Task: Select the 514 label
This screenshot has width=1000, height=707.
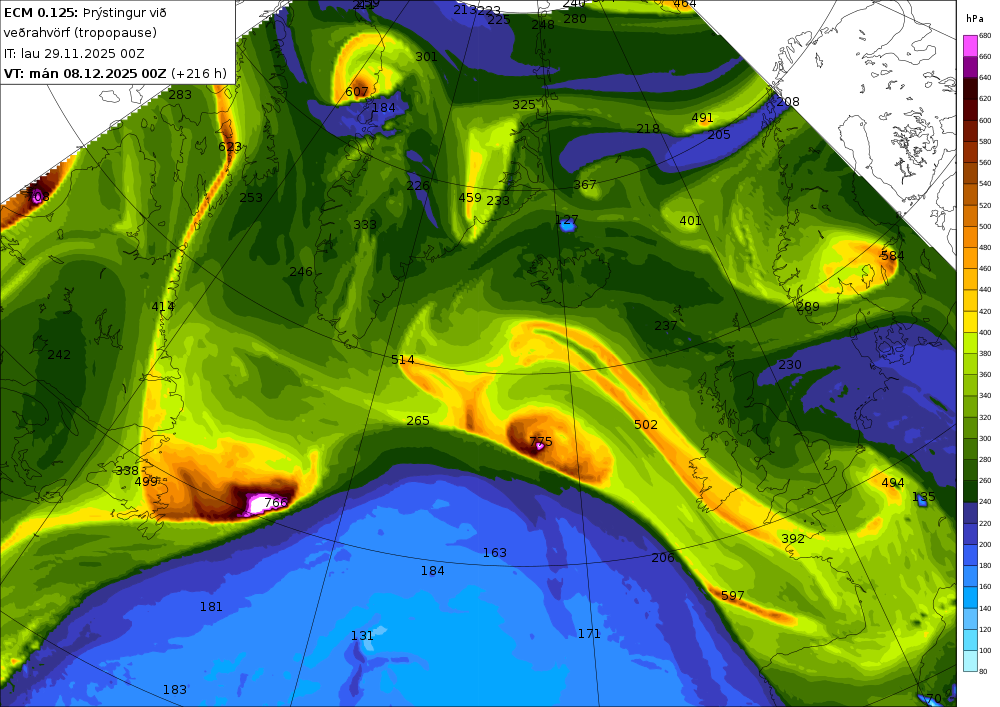Action: [x=402, y=360]
